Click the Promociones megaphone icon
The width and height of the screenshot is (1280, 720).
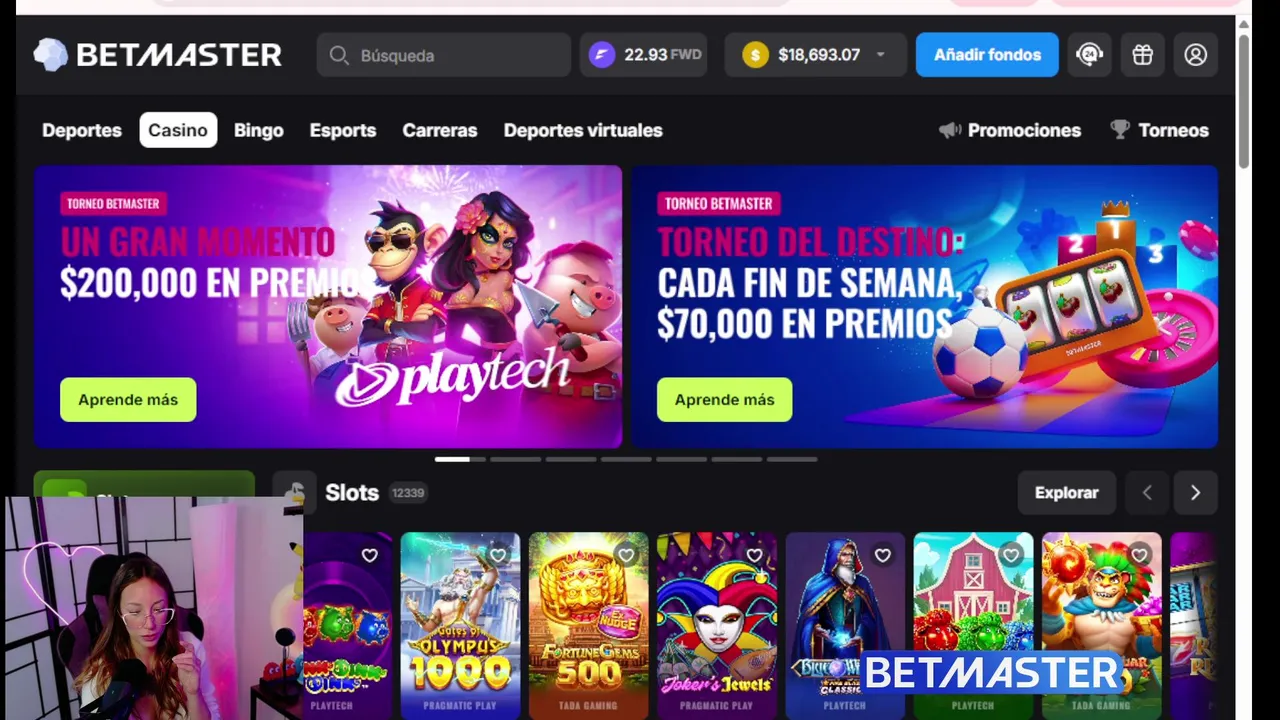pyautogui.click(x=950, y=130)
